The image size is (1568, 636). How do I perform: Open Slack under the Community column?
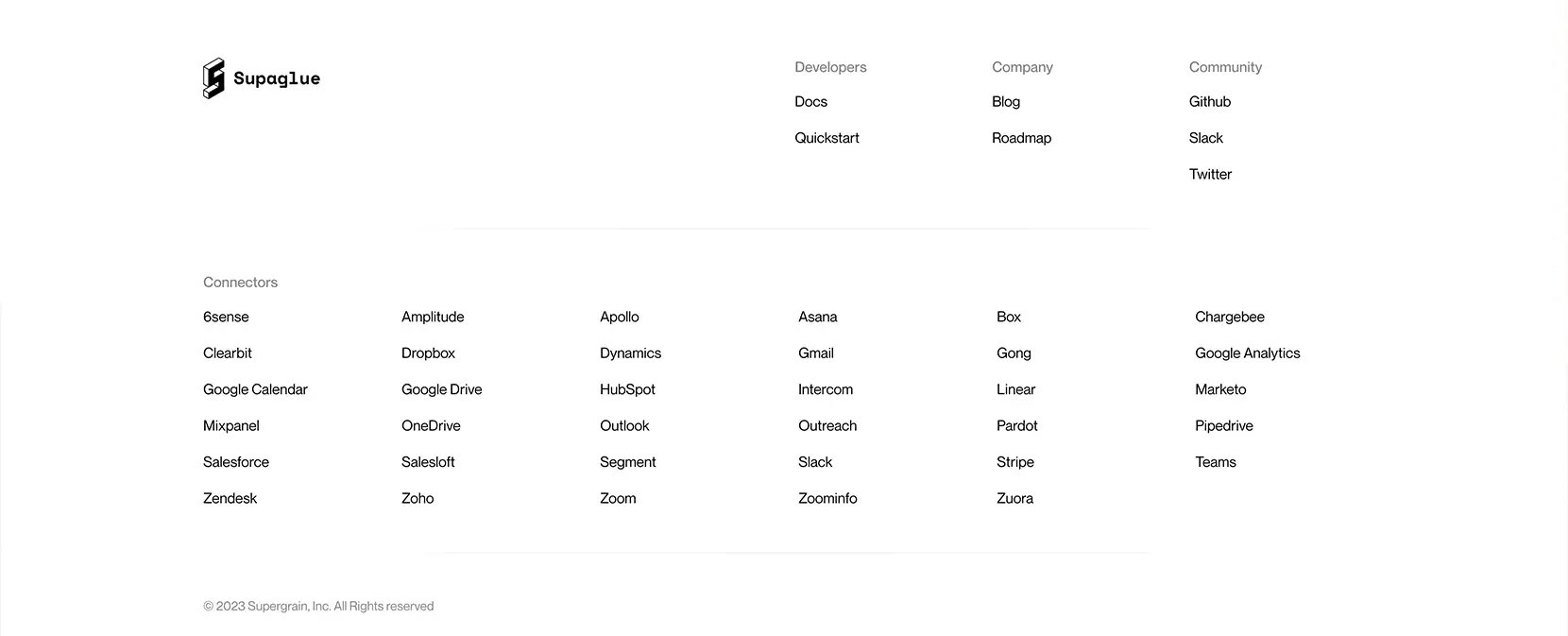pos(1206,138)
